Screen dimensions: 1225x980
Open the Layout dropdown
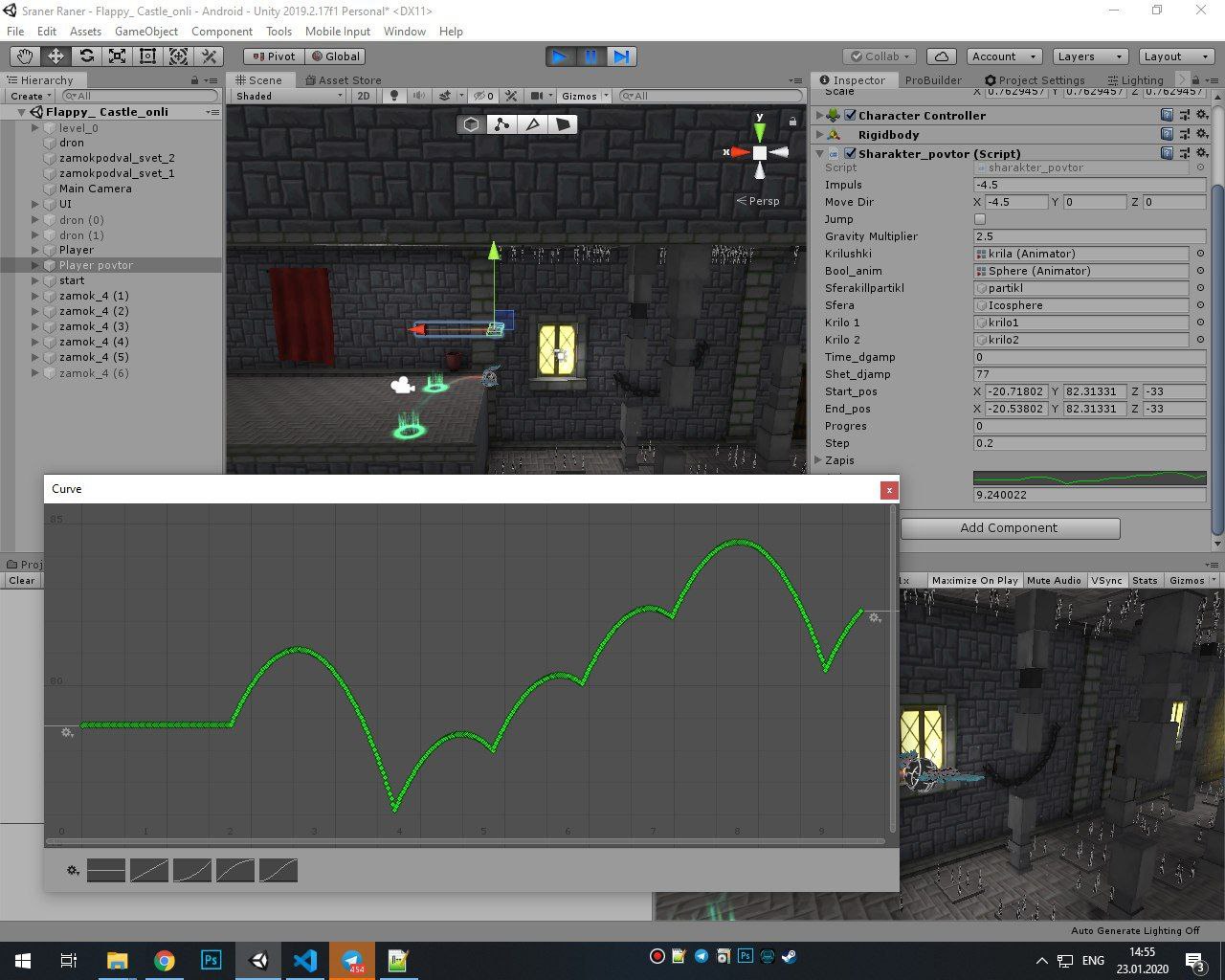pyautogui.click(x=1176, y=56)
